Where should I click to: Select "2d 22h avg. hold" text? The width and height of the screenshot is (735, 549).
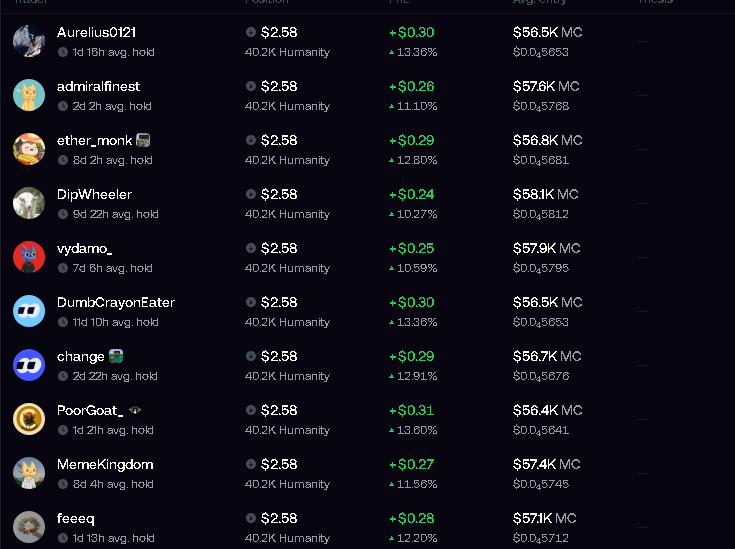tap(115, 376)
